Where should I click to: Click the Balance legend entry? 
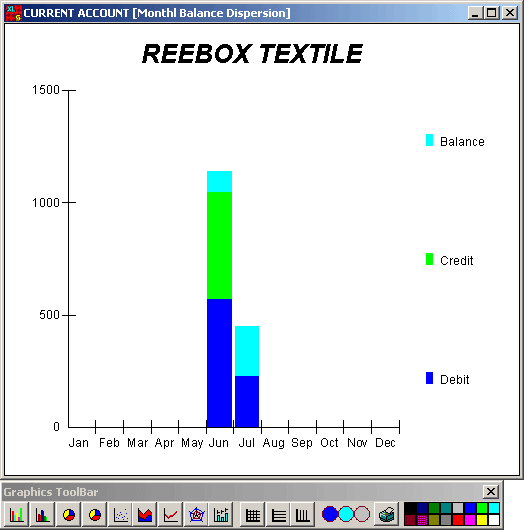[x=455, y=141]
